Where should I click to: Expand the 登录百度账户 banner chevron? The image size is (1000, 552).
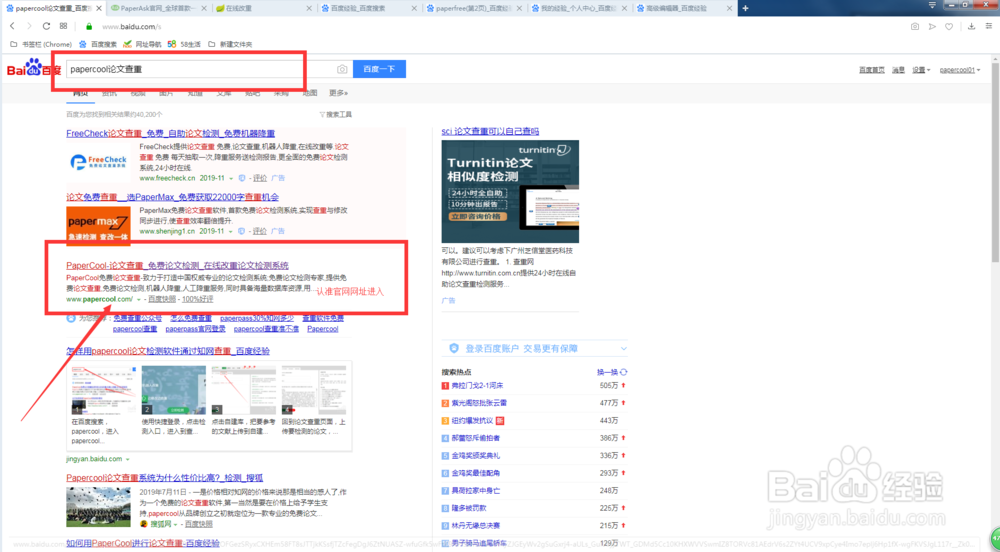(x=623, y=349)
